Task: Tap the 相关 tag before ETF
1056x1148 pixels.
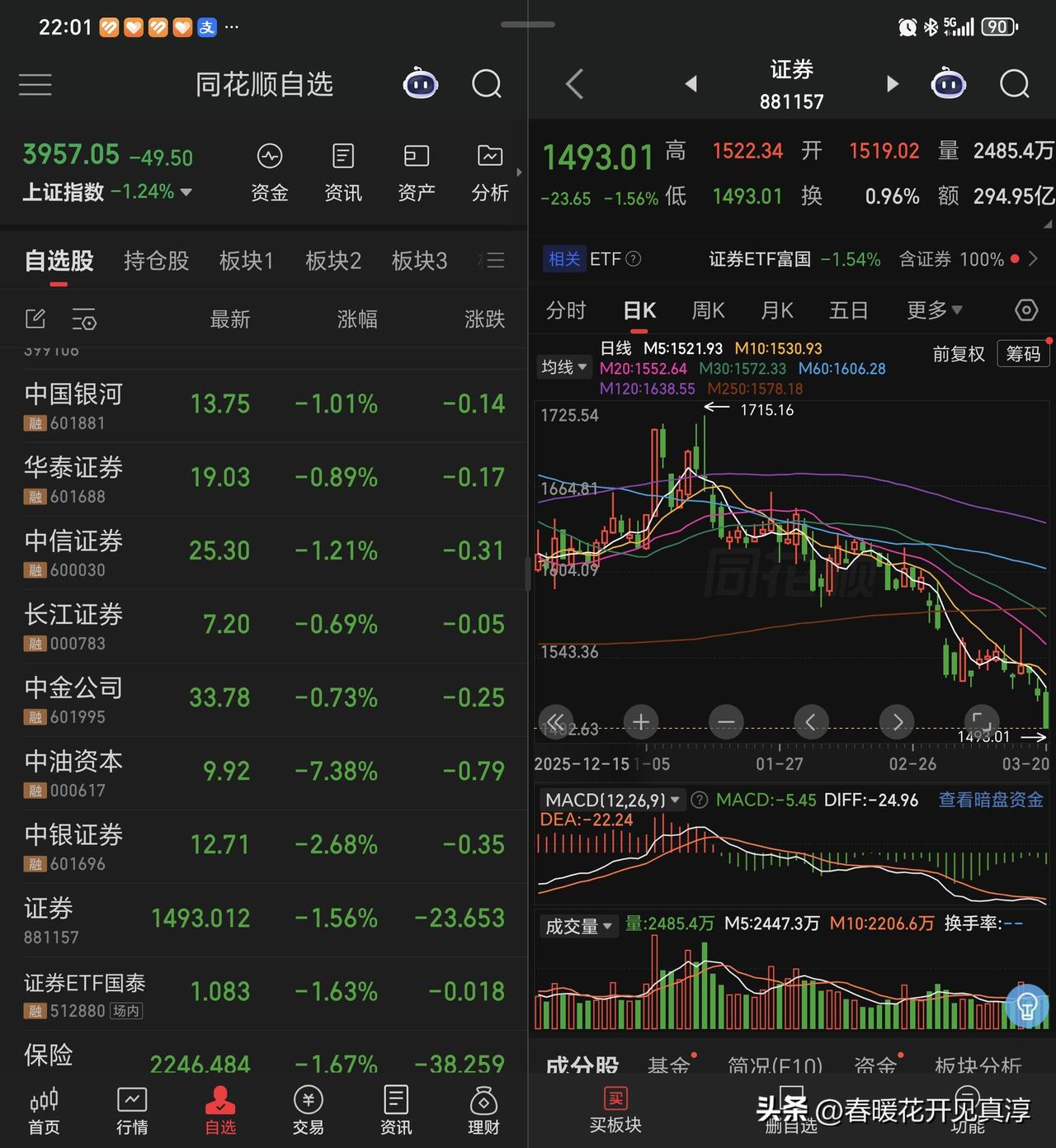Action: pos(564,259)
